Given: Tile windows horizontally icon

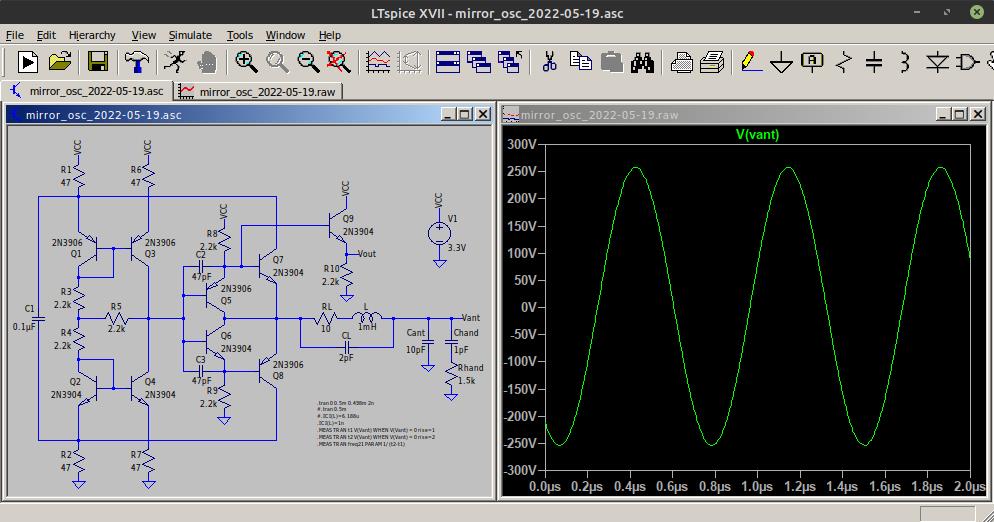Looking at the screenshot, I should coord(448,62).
